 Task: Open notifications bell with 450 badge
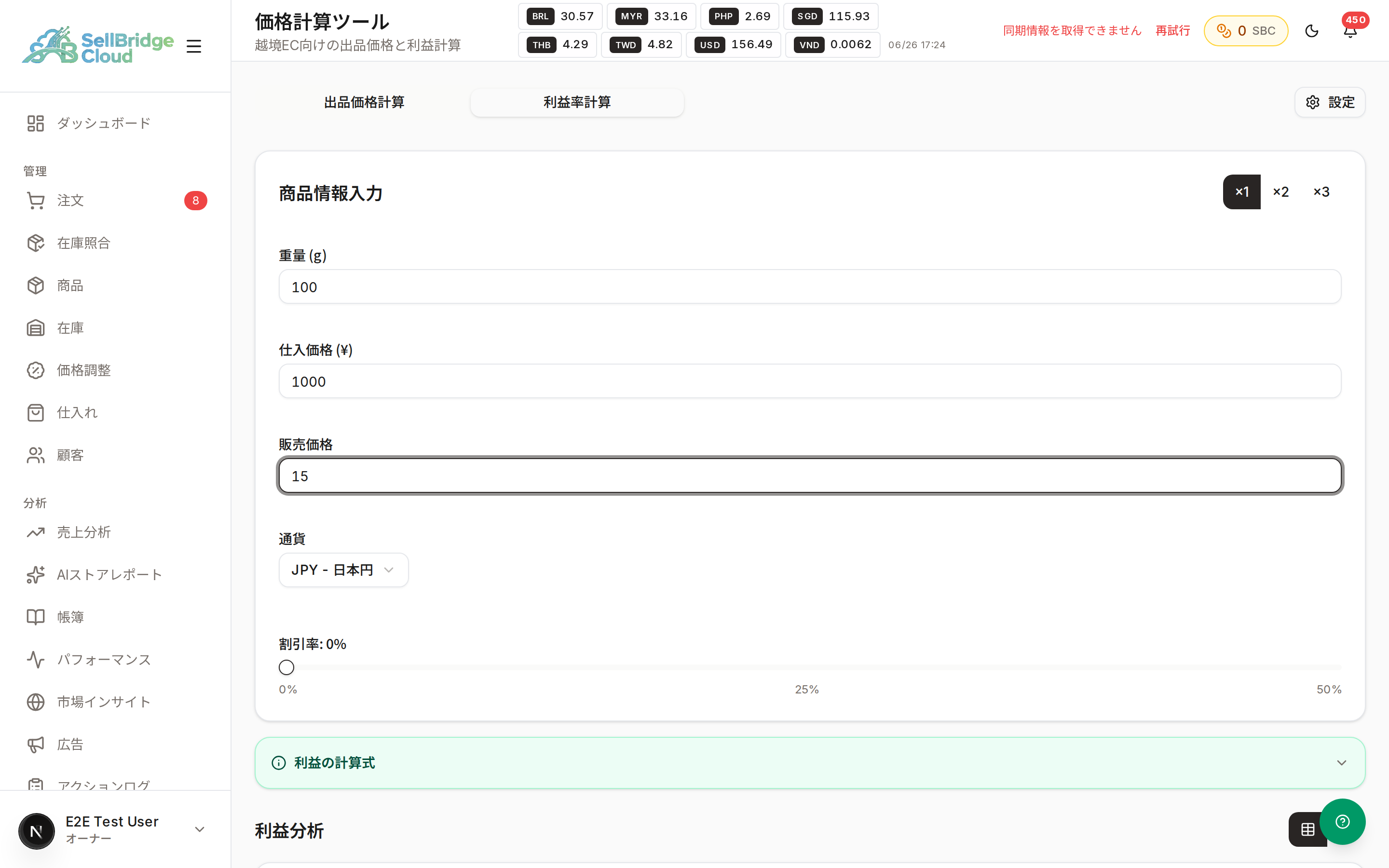[x=1350, y=30]
